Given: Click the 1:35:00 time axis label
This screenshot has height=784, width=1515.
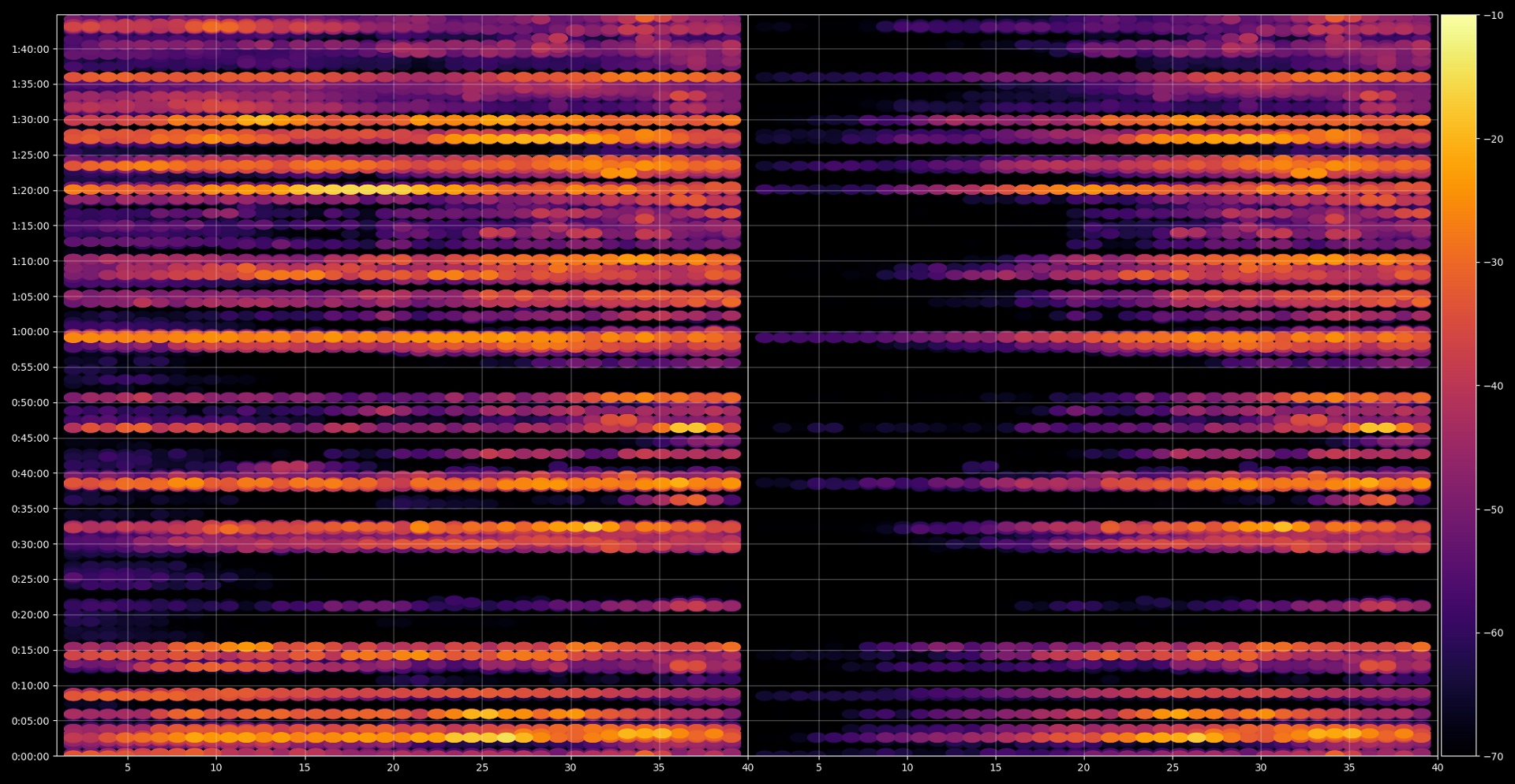Looking at the screenshot, I should (30, 84).
